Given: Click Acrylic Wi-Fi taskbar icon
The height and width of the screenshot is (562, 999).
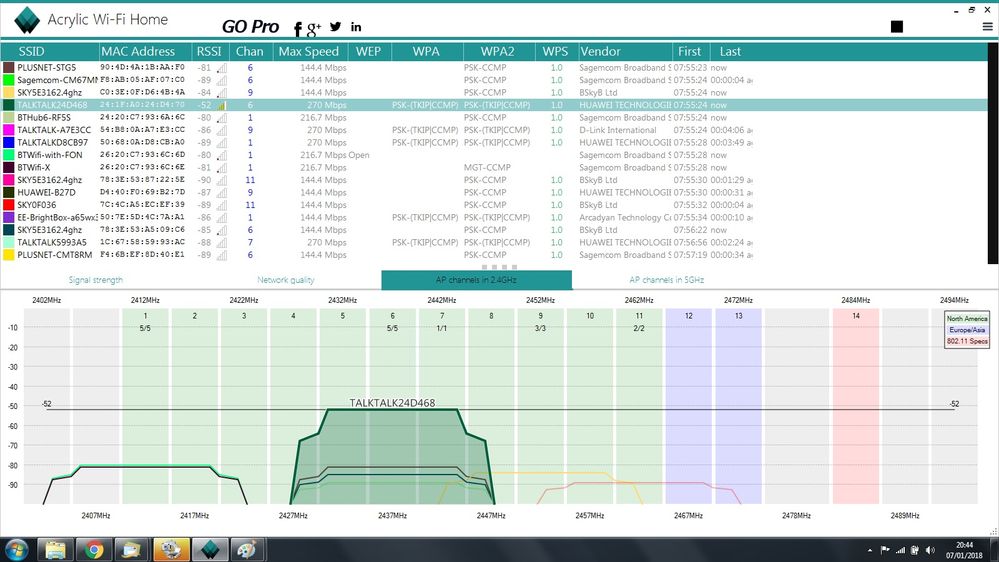Looking at the screenshot, I should tap(210, 549).
